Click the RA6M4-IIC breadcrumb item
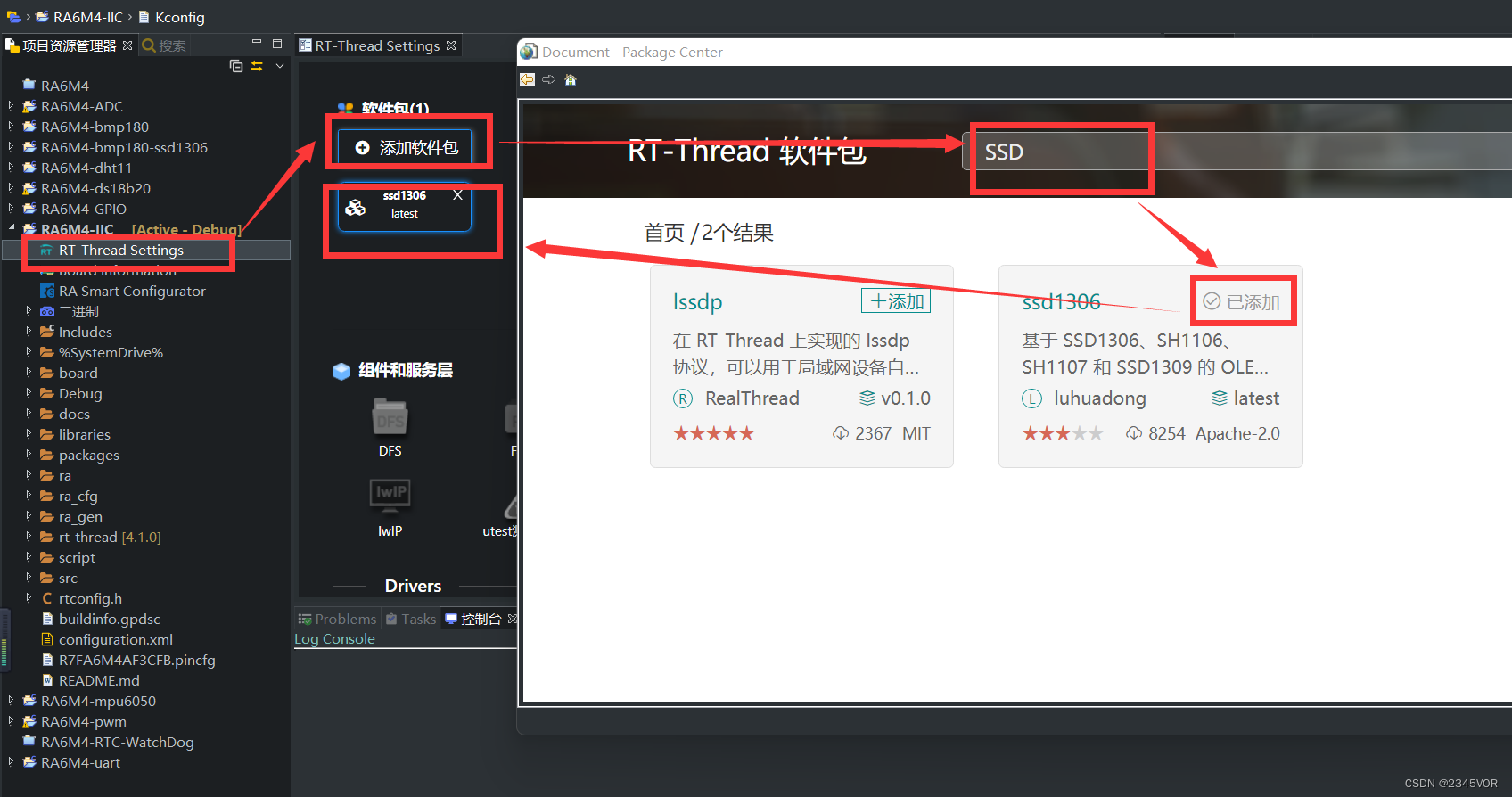Image resolution: width=1512 pixels, height=797 pixels. point(79,17)
